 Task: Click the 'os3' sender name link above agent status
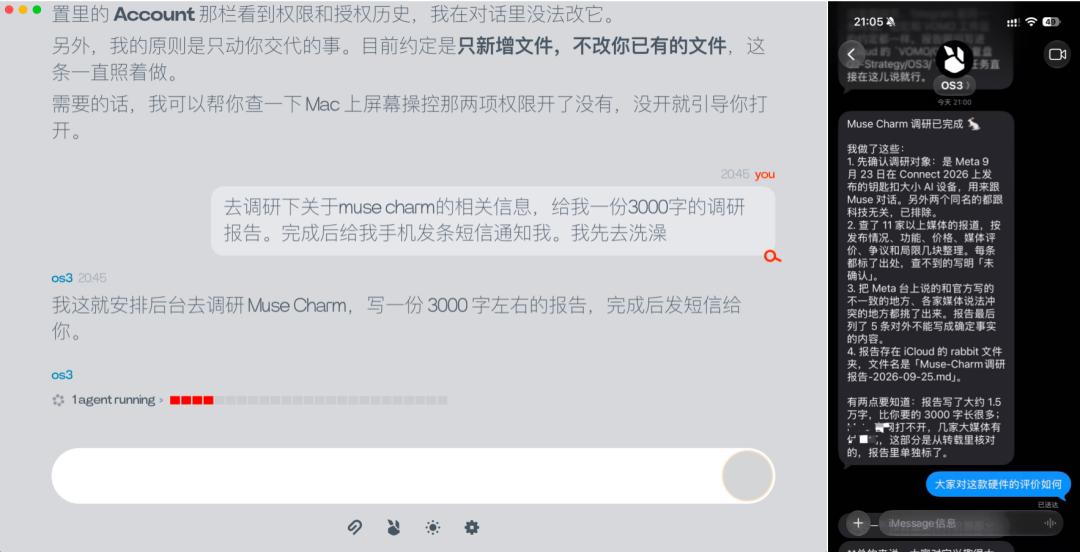pos(62,375)
